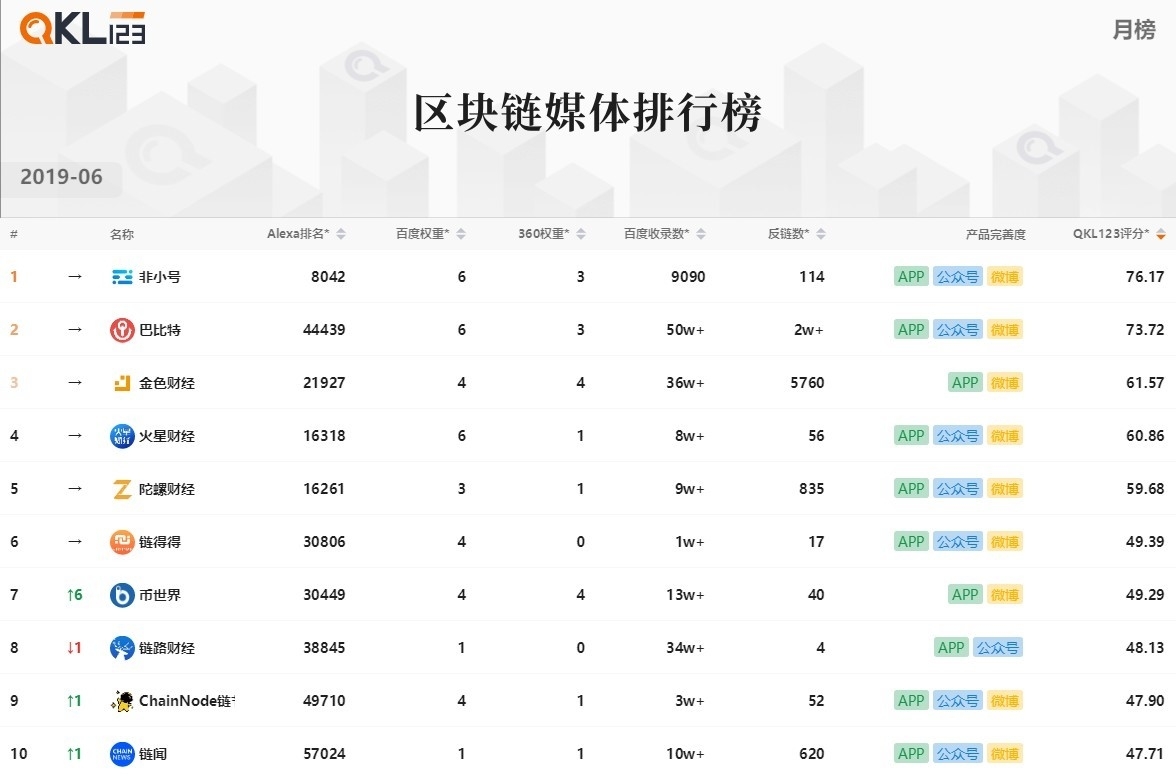
Task: Sort by Alexa排名 column arrows
Action: [x=341, y=234]
